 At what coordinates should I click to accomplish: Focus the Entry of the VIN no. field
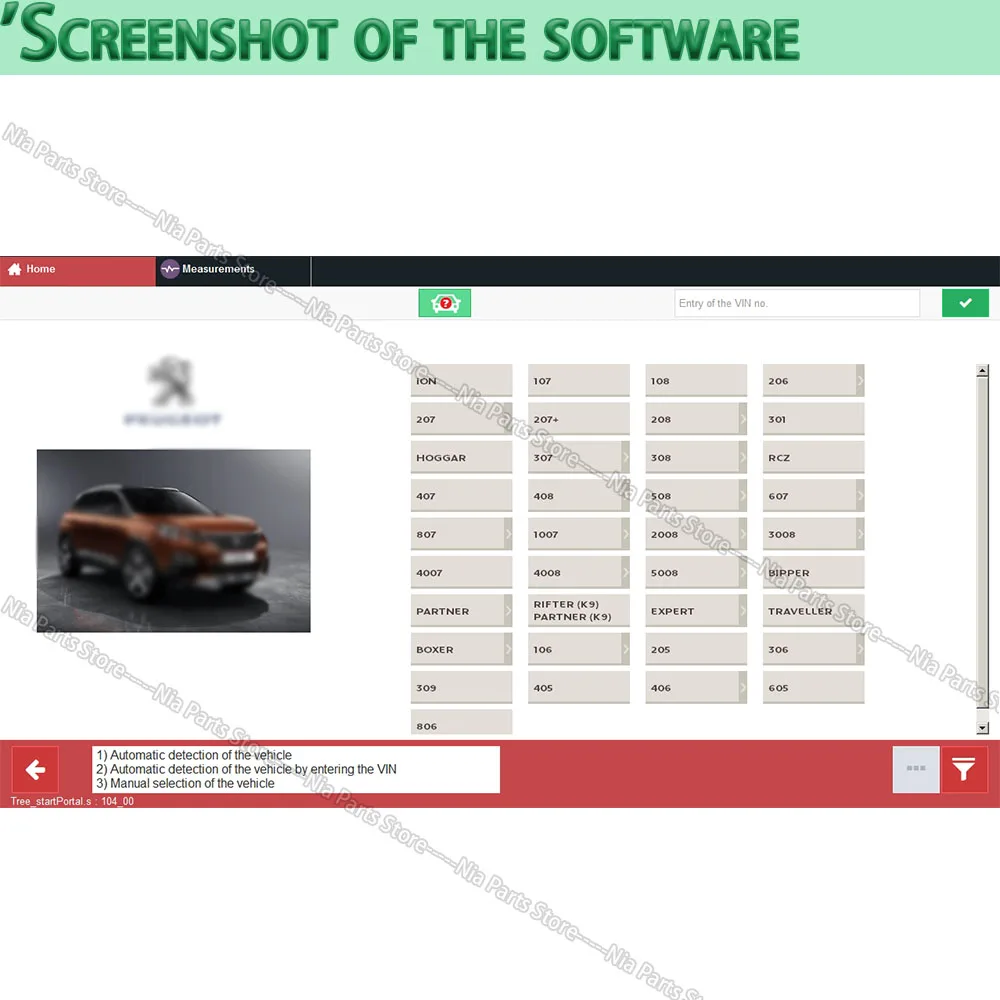coord(797,304)
